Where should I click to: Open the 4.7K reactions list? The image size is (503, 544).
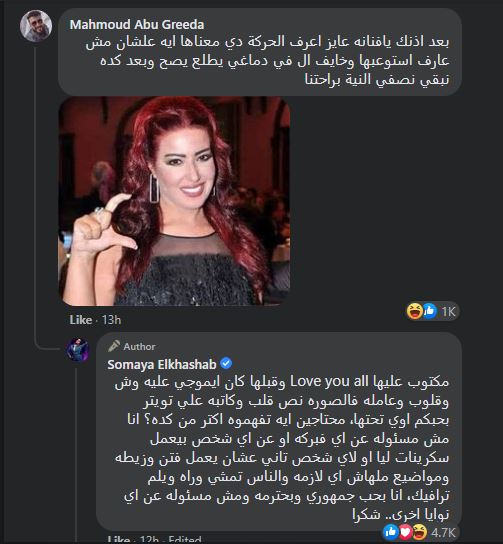(x=443, y=532)
